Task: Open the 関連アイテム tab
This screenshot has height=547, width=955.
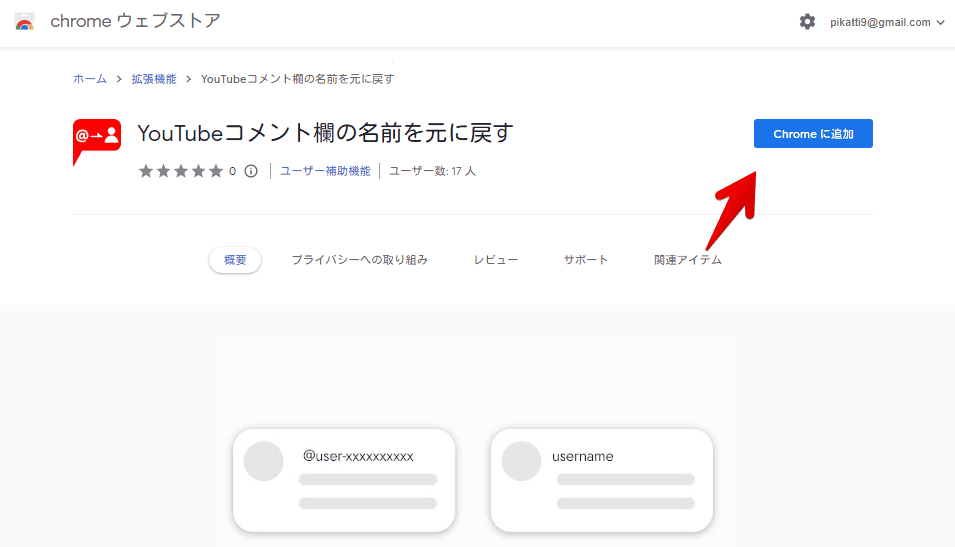Action: click(x=688, y=260)
